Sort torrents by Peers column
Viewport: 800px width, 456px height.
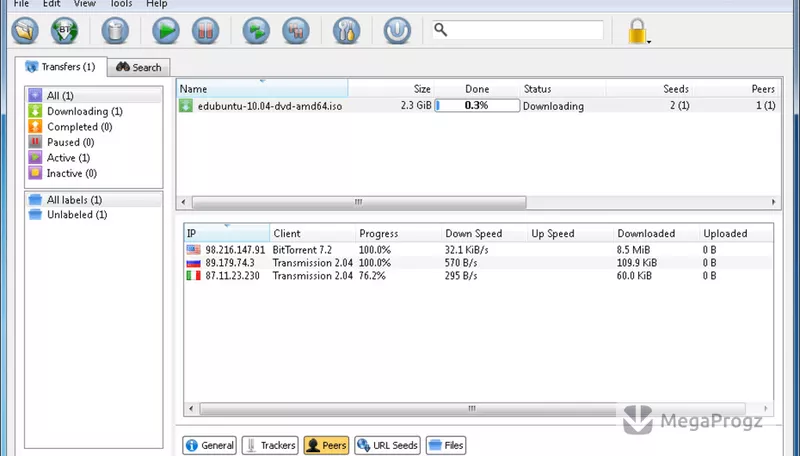pyautogui.click(x=736, y=89)
